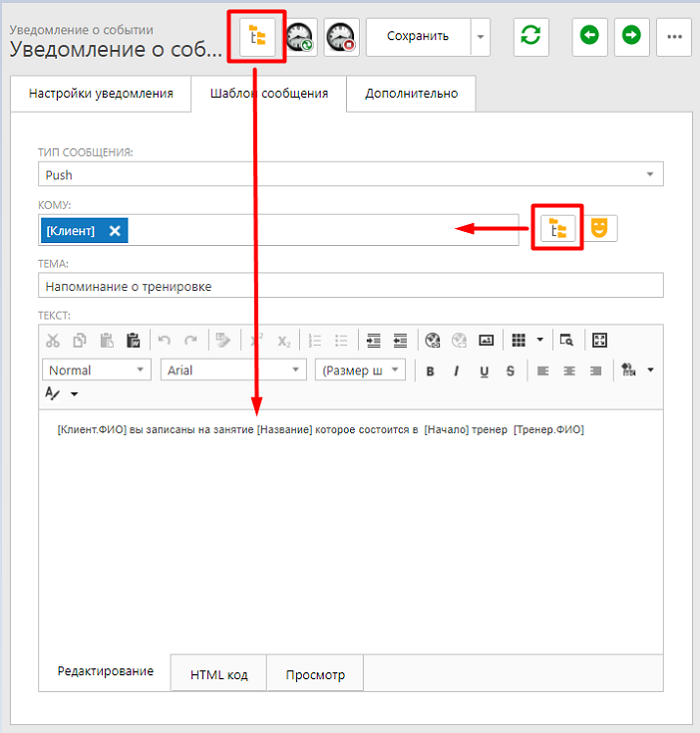The image size is (700, 733).
Task: Toggle Strikethrough formatting
Action: click(x=511, y=371)
